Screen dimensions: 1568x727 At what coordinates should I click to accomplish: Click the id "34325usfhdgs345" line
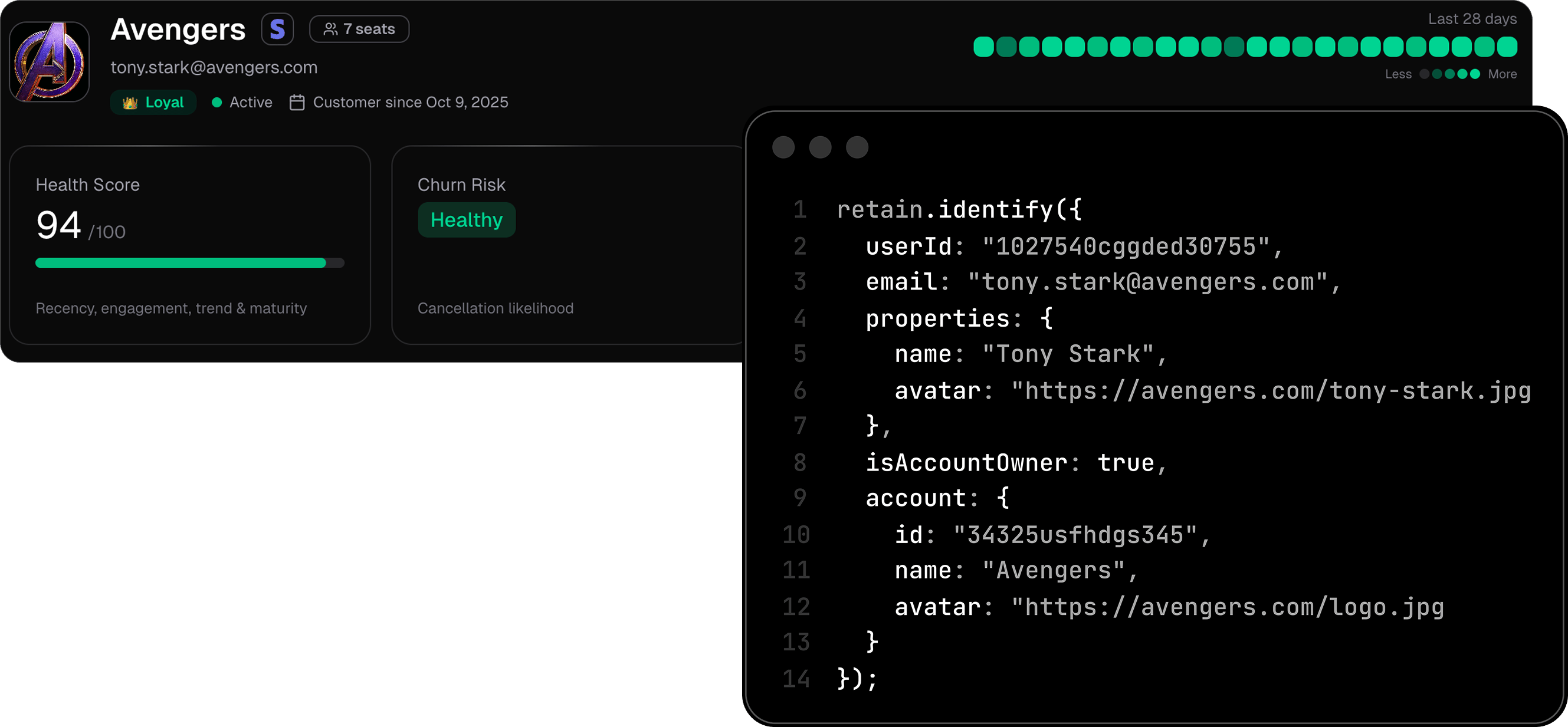[1052, 535]
